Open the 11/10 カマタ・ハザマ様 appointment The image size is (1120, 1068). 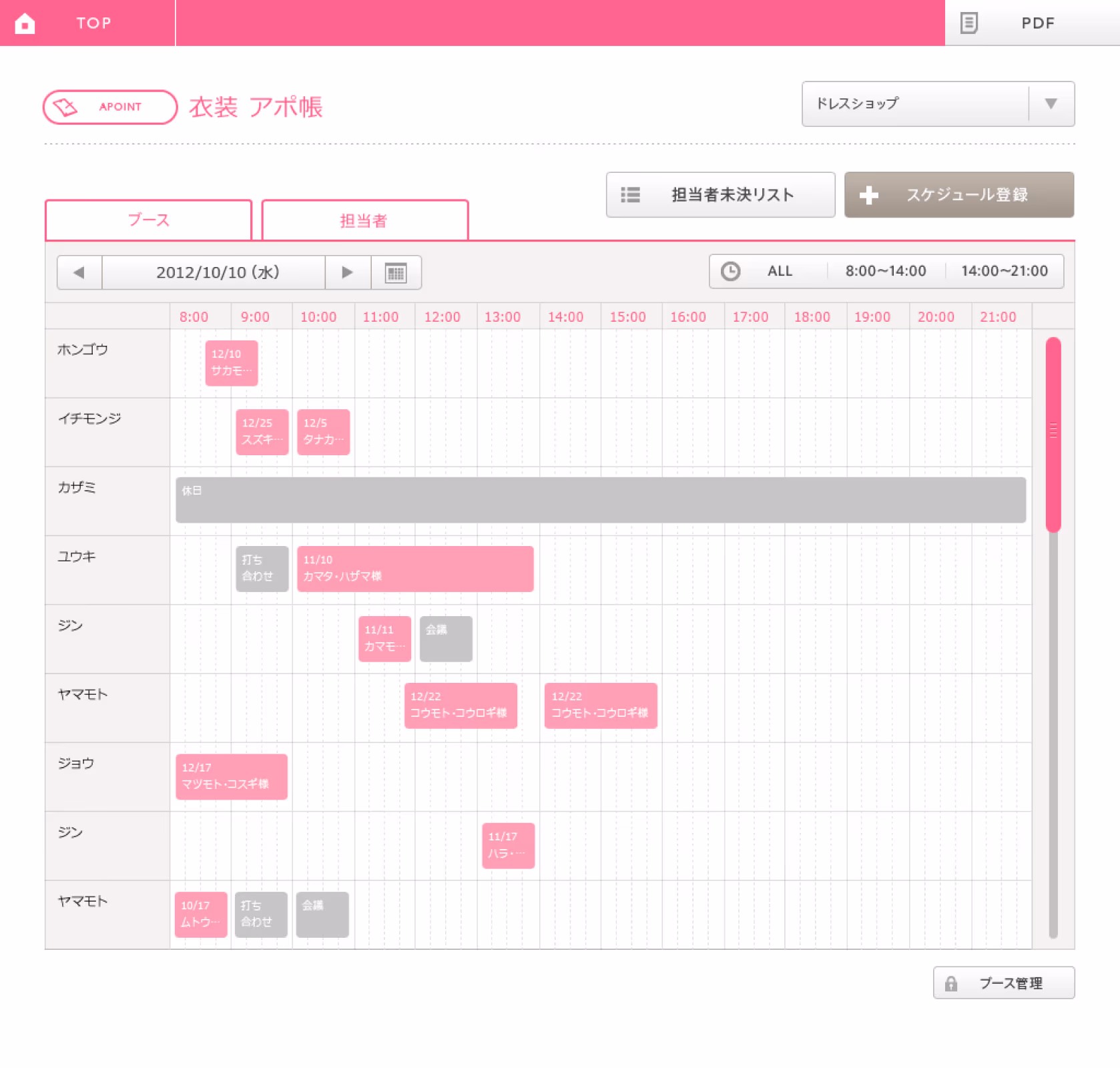[415, 569]
